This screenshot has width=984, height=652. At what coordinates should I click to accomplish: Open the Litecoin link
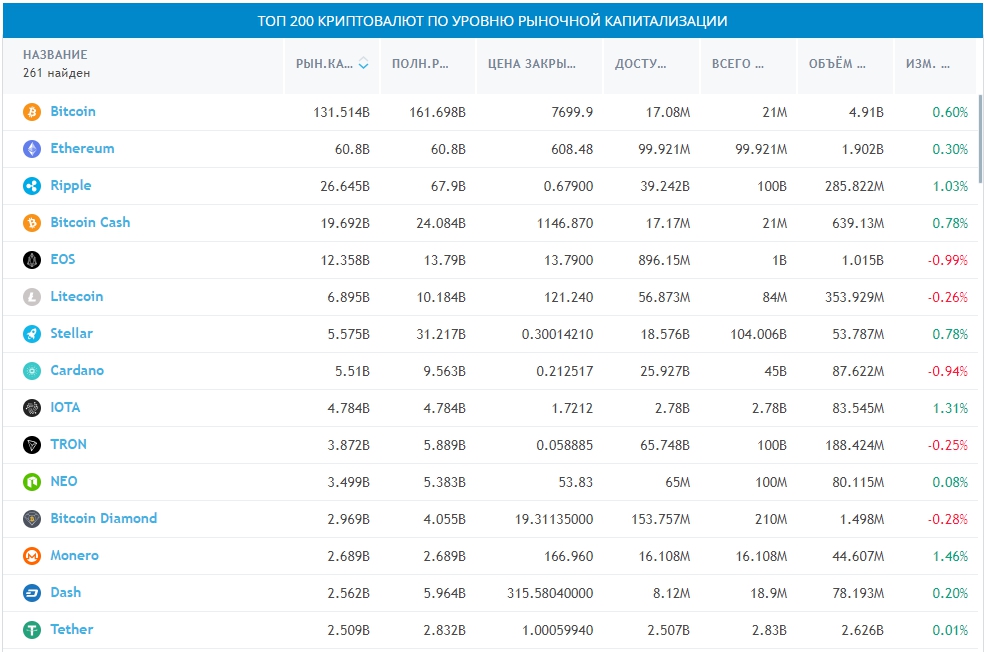click(x=77, y=296)
